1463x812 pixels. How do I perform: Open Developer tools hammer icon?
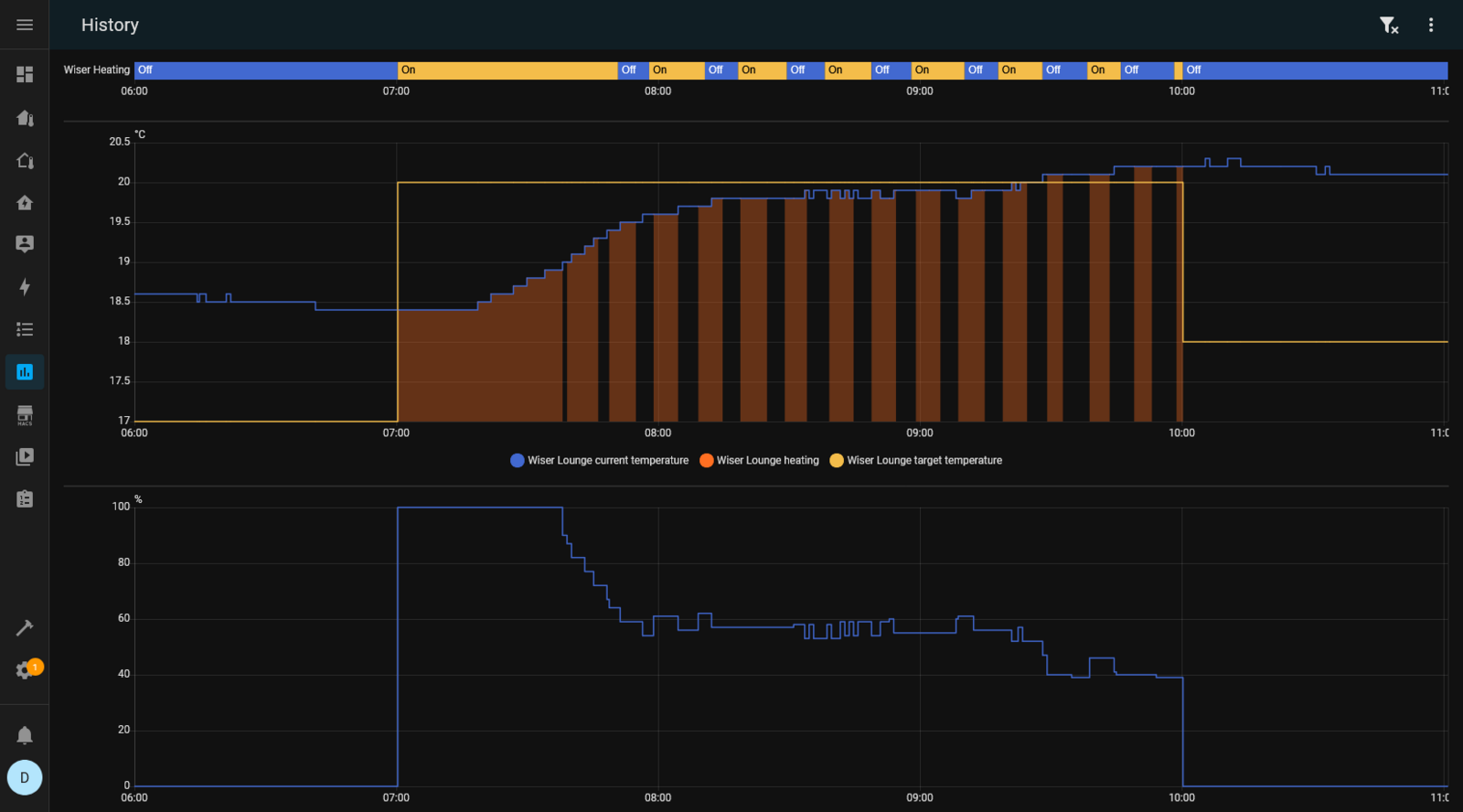(x=25, y=628)
